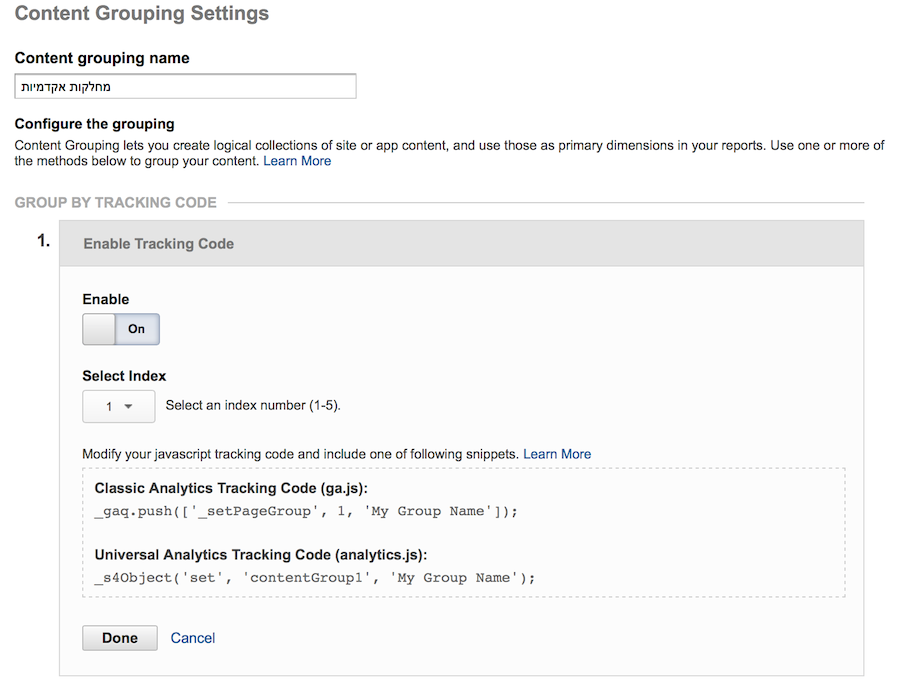Click Content Grouping Settings page title
Image resolution: width=900 pixels, height=693 pixels.
[142, 13]
